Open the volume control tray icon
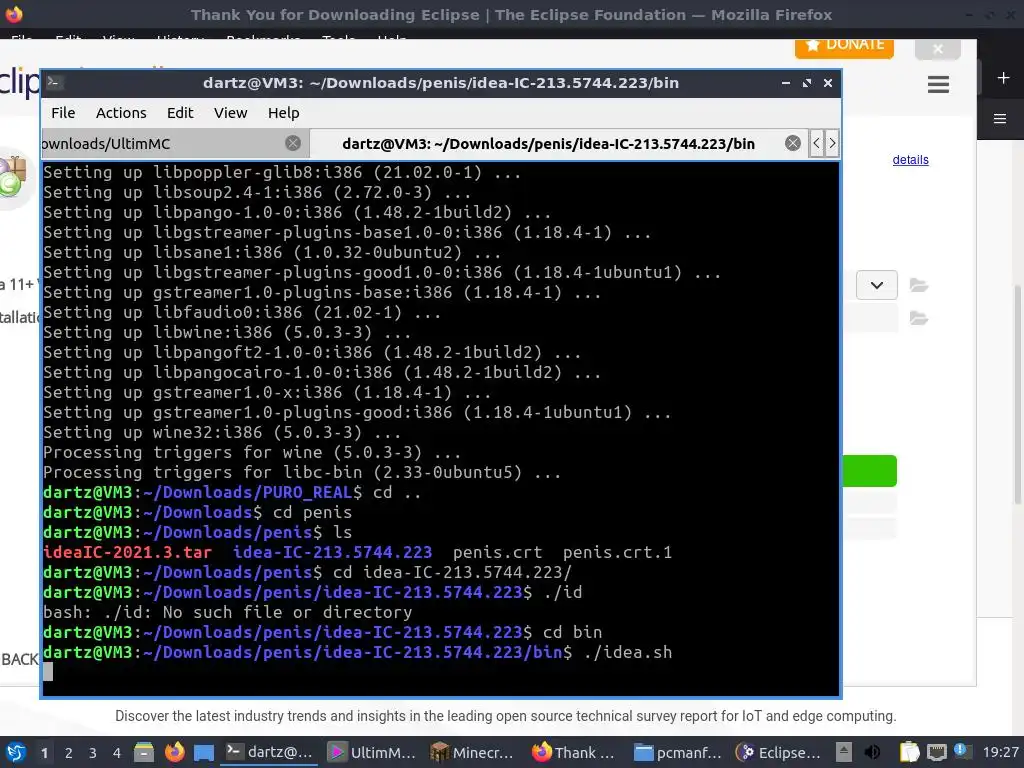The image size is (1024, 768). 872,752
